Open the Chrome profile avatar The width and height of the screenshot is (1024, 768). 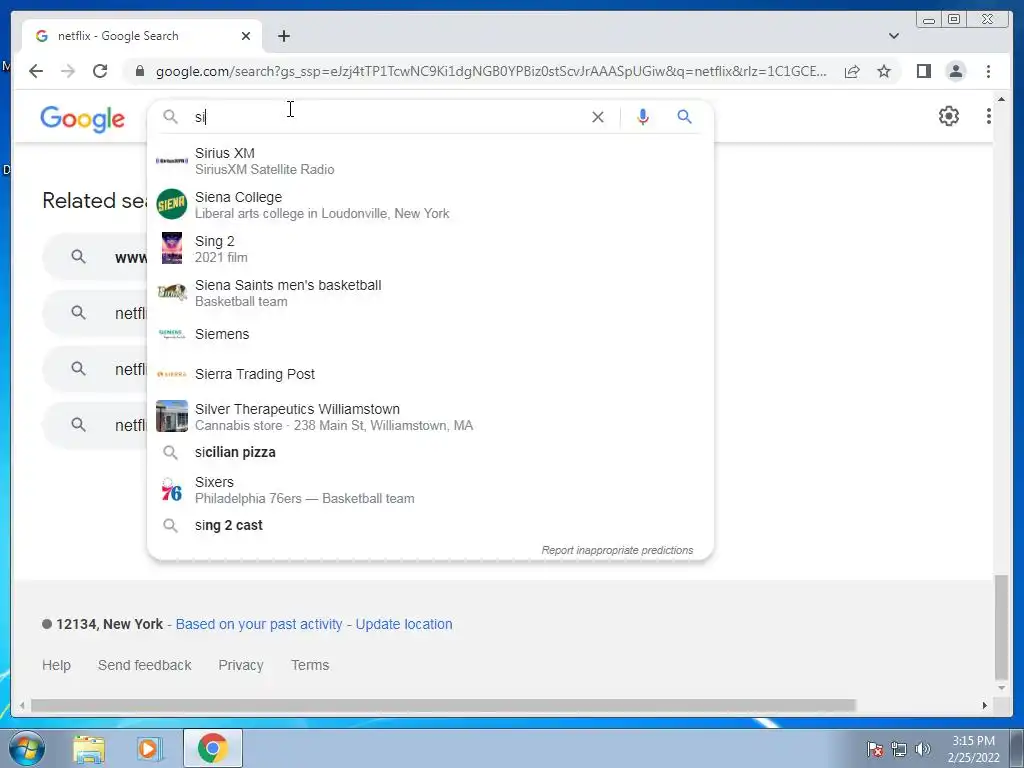[955, 71]
